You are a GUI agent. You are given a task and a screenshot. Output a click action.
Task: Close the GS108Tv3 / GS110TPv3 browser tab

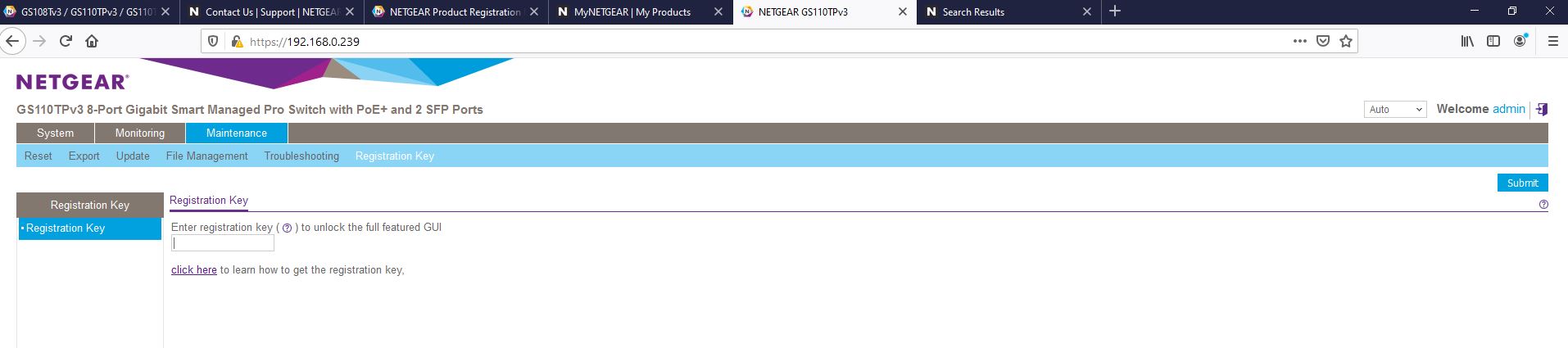pyautogui.click(x=165, y=11)
